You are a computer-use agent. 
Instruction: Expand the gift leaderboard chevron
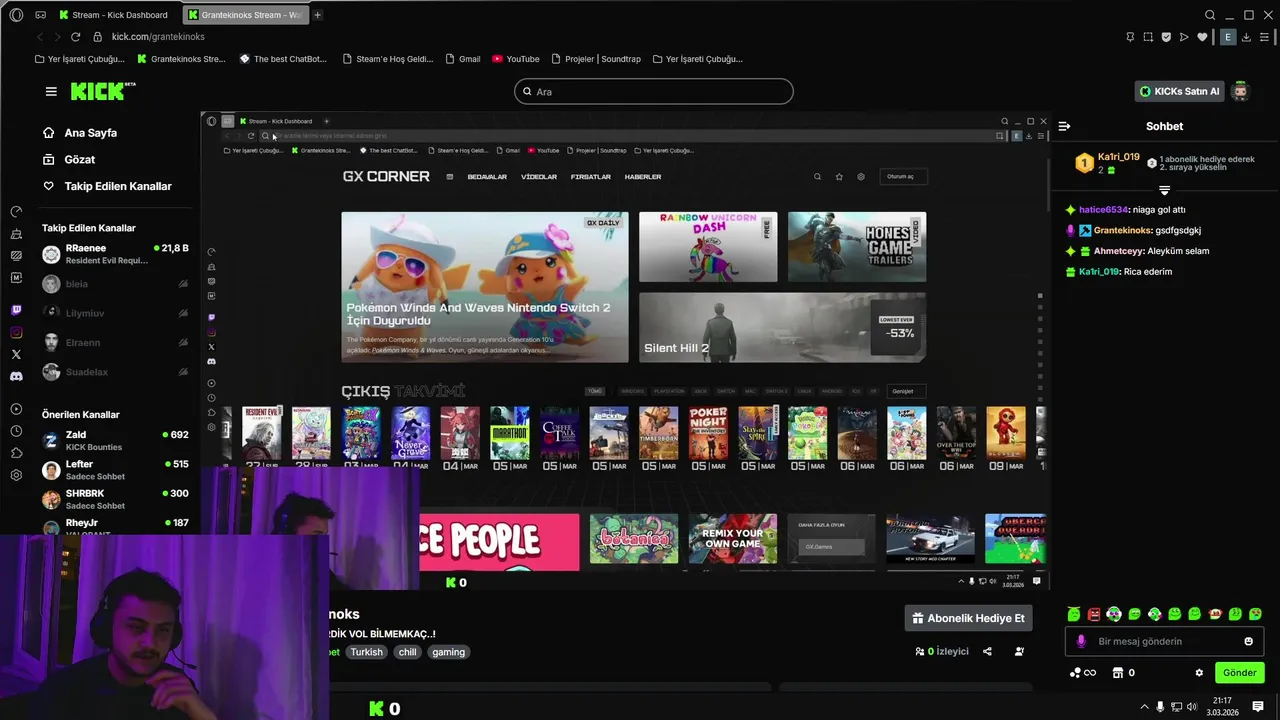coord(1164,190)
